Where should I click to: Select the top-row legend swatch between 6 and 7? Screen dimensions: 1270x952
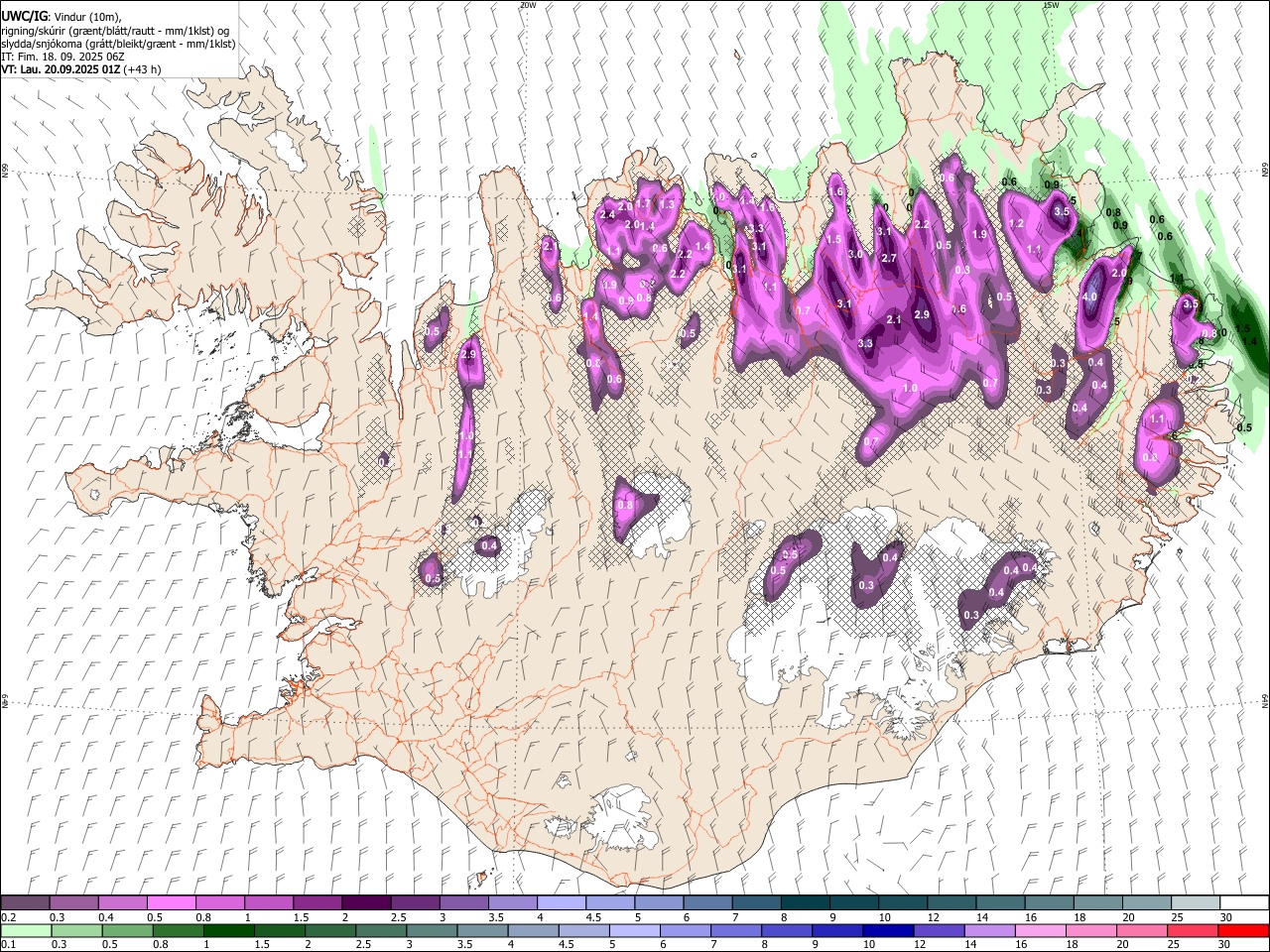[708, 902]
